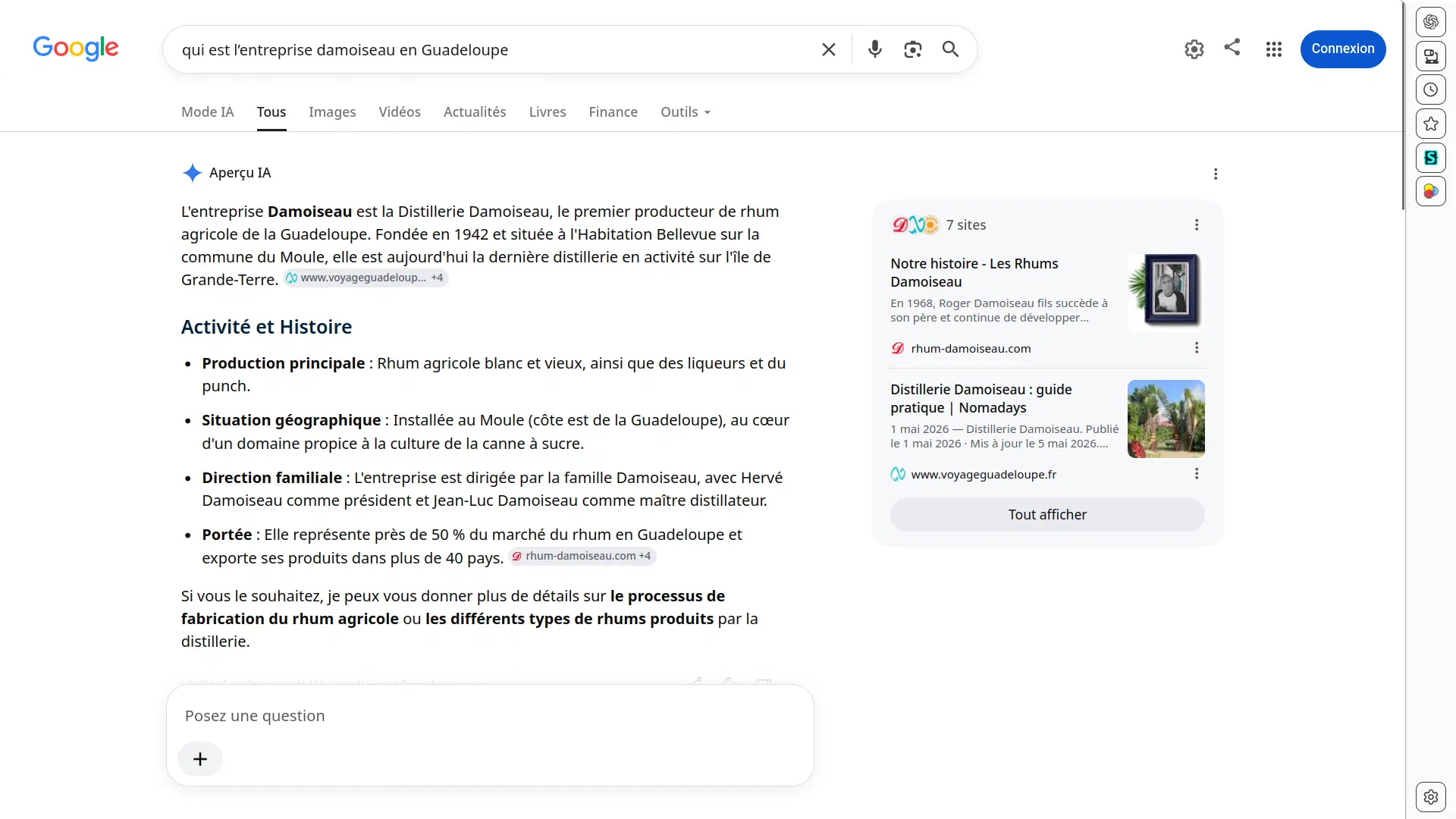Open the Aperçu IA three-dot menu
Viewport: 1456px width, 819px height.
tap(1216, 174)
